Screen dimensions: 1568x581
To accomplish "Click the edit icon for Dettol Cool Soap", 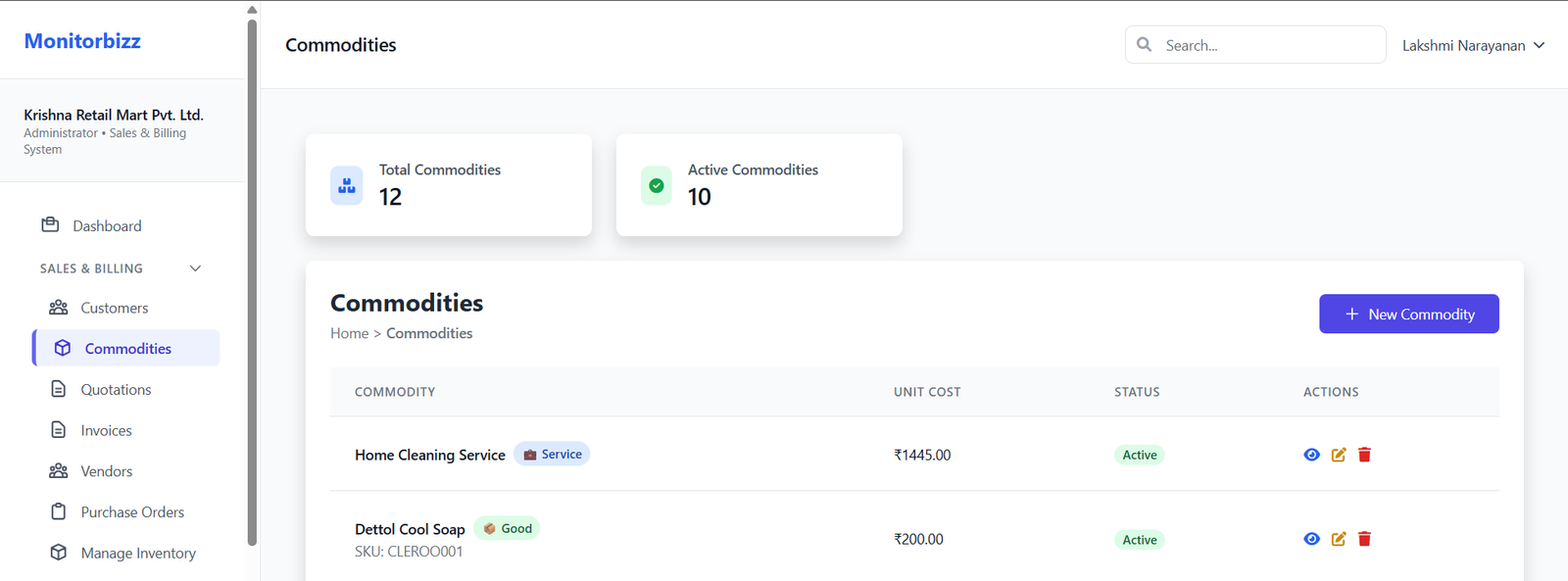I will click(x=1338, y=539).
